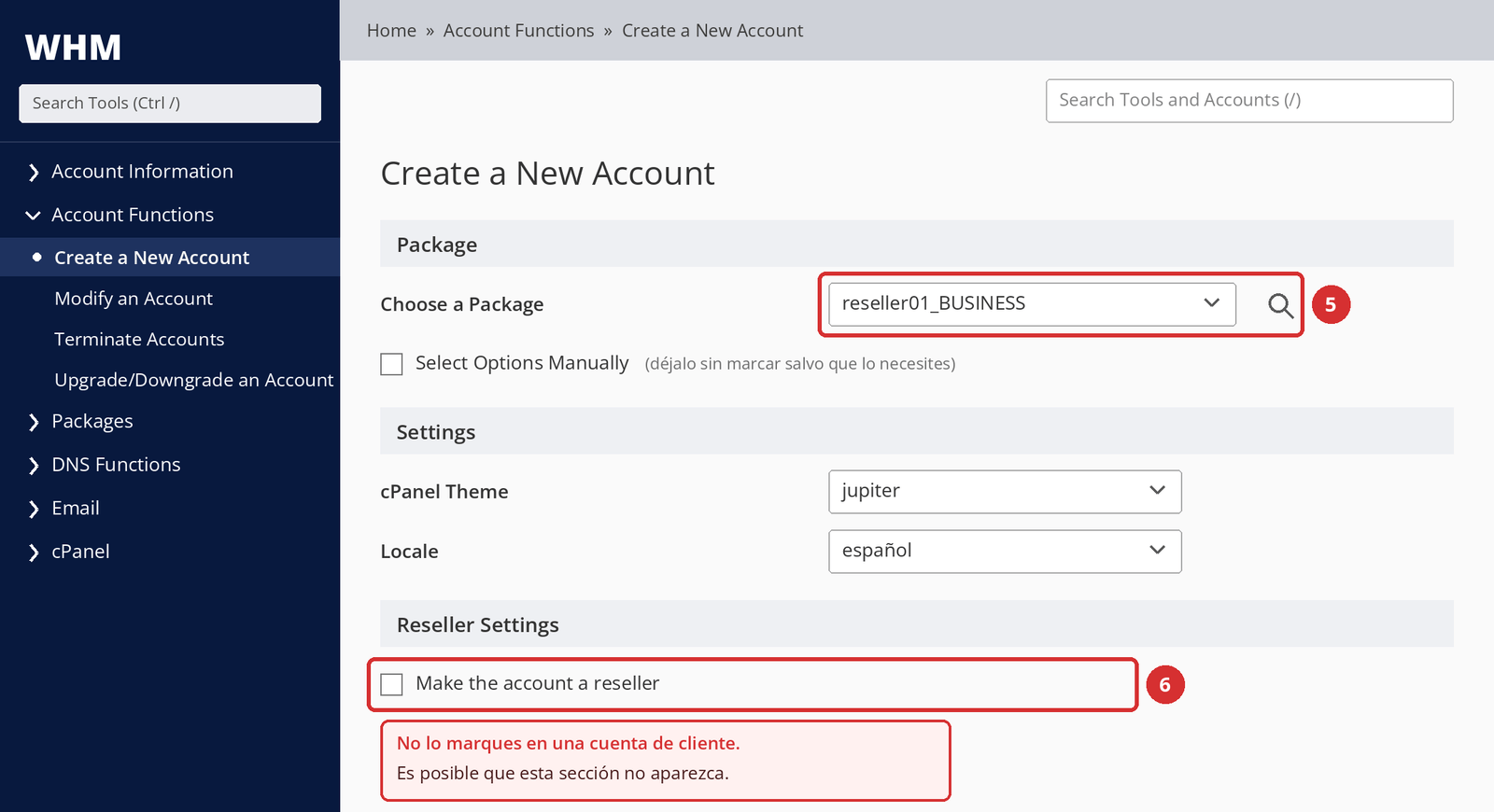The height and width of the screenshot is (812, 1494).
Task: Click the WHM logo
Action: coord(73,48)
